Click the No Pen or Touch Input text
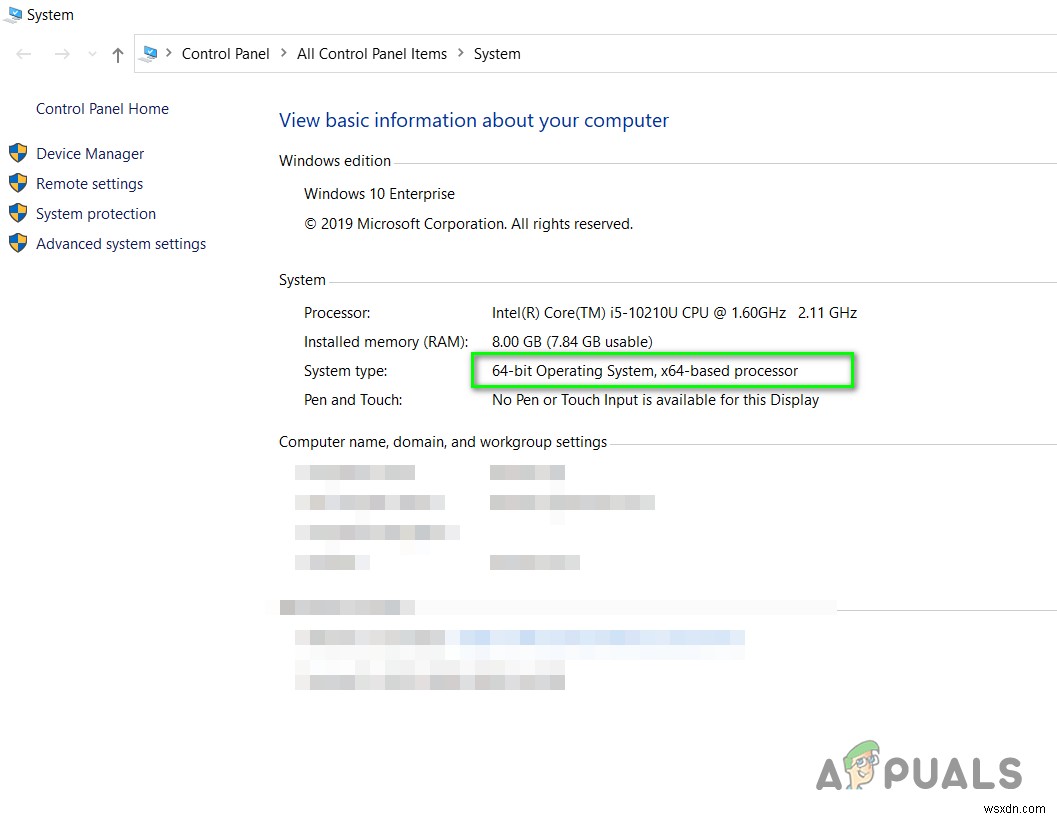1057x819 pixels. tap(655, 400)
